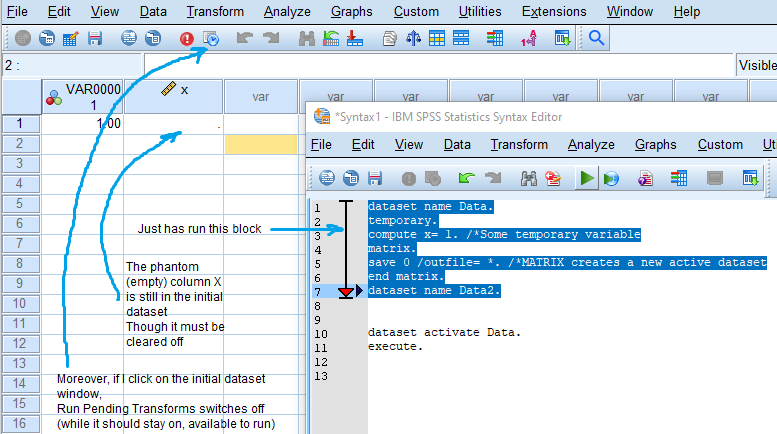Image resolution: width=777 pixels, height=434 pixels.
Task: Click syntax line 'dataset activate Data.'
Action: click(x=444, y=332)
